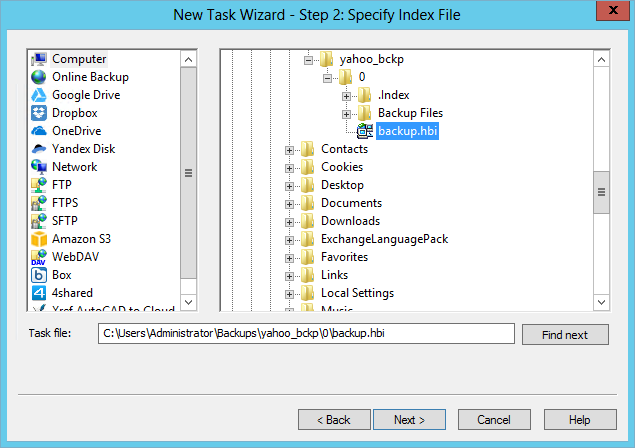The height and width of the screenshot is (448, 635).
Task: Click into the Task file path field
Action: click(306, 333)
